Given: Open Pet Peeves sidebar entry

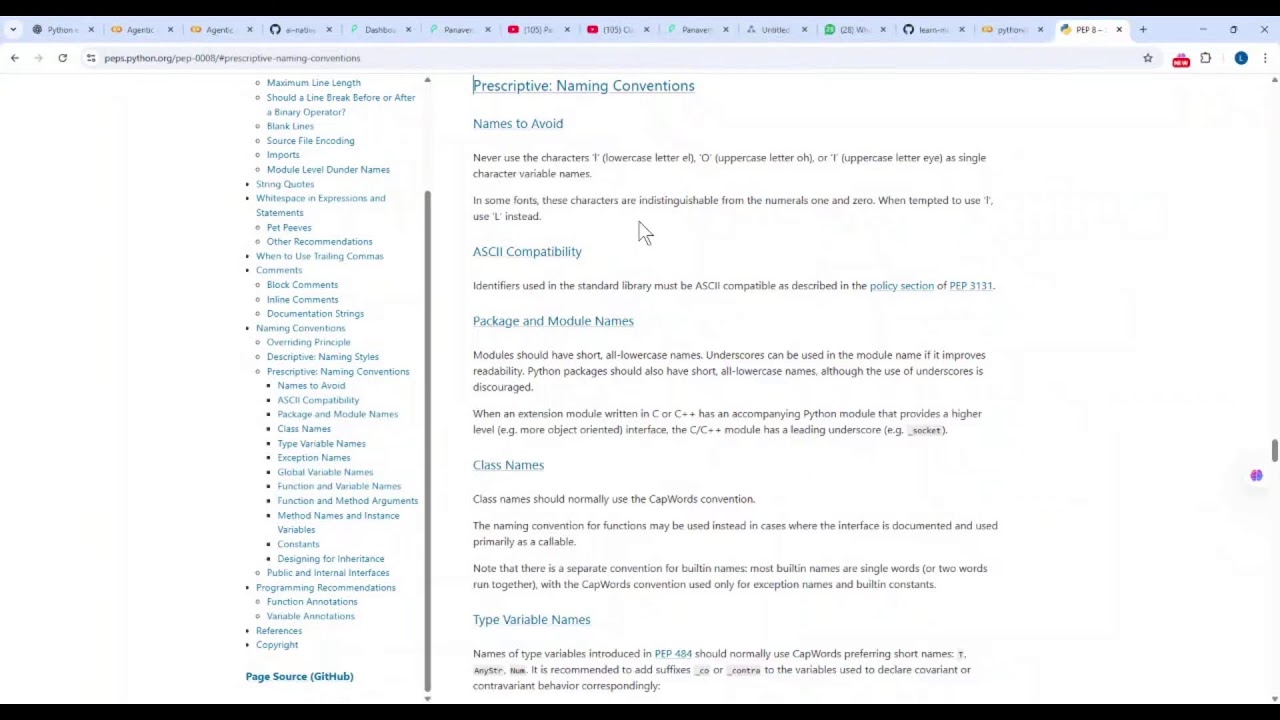Looking at the screenshot, I should pos(289,228).
